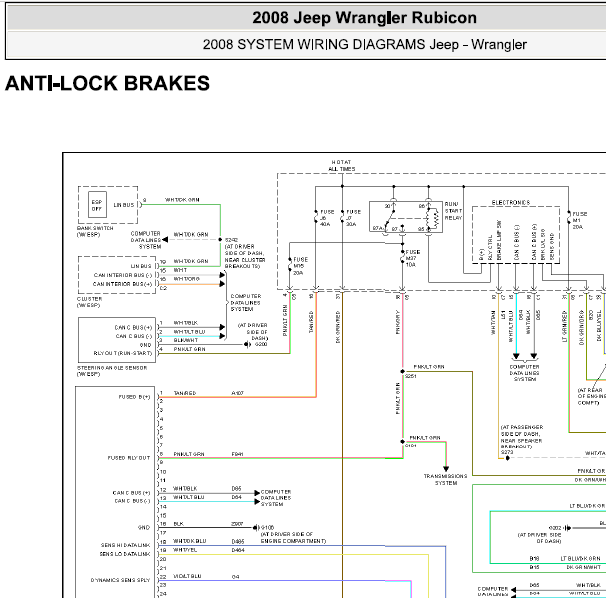Click the 'G105' ground label

pos(267,527)
